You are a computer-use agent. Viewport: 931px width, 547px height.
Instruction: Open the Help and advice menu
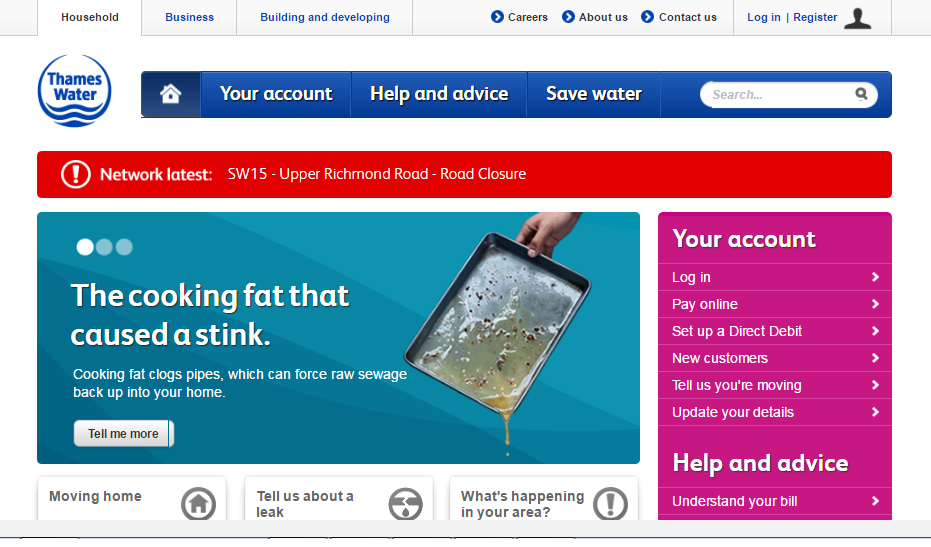coord(439,94)
